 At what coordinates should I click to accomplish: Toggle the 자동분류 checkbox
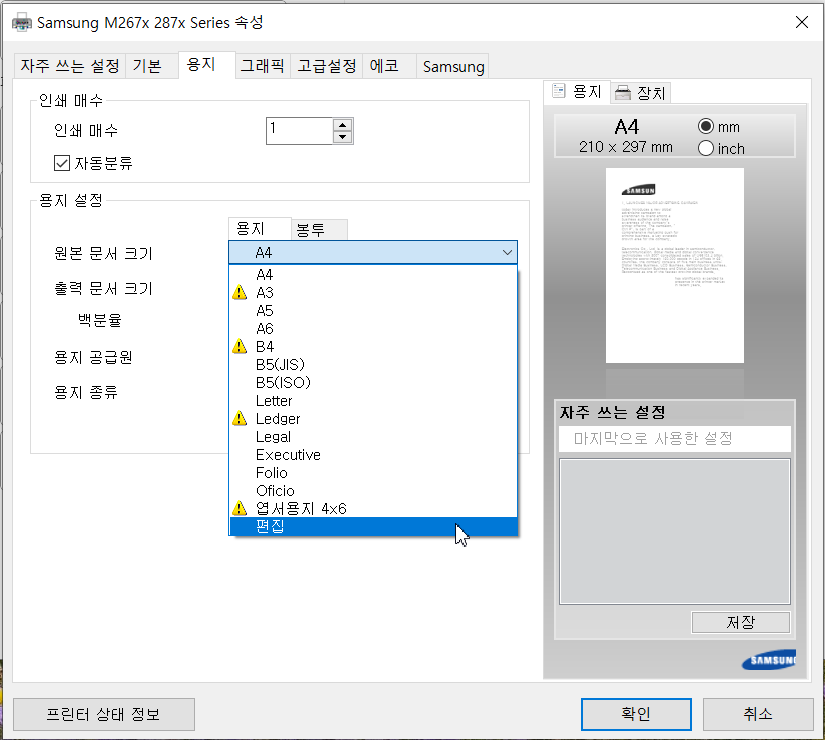(x=62, y=163)
